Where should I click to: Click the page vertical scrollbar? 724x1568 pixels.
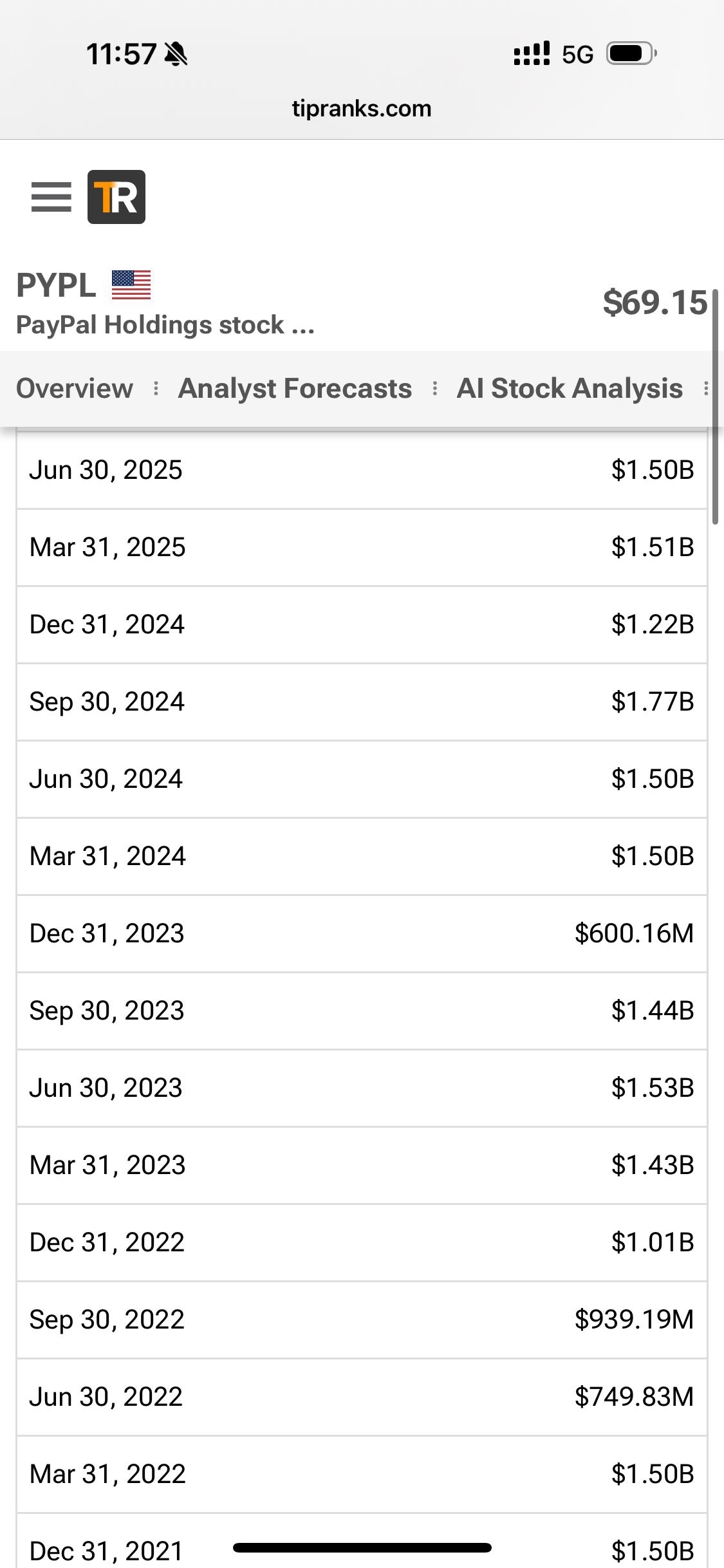[715, 407]
